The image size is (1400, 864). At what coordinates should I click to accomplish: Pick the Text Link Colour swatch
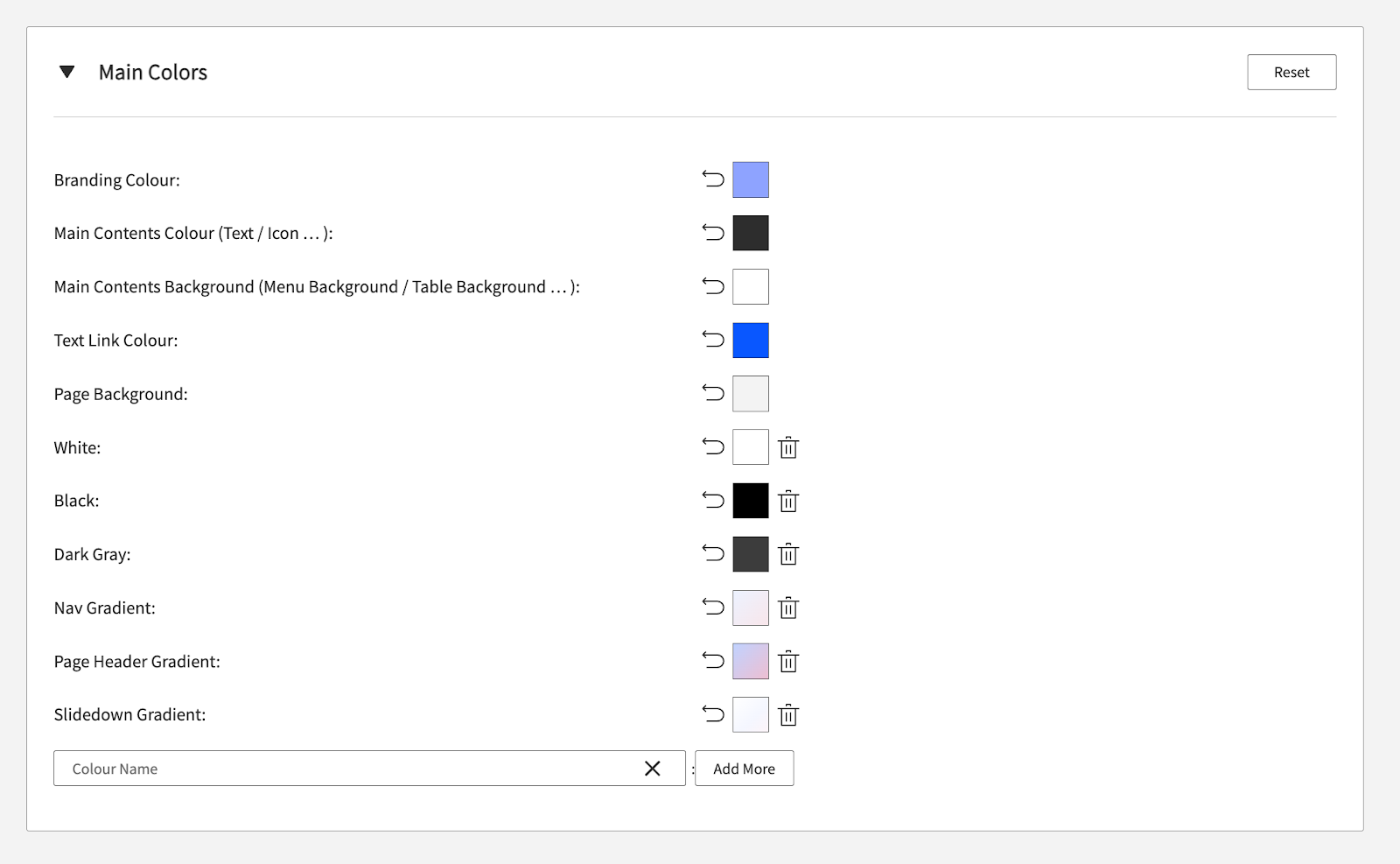[750, 340]
